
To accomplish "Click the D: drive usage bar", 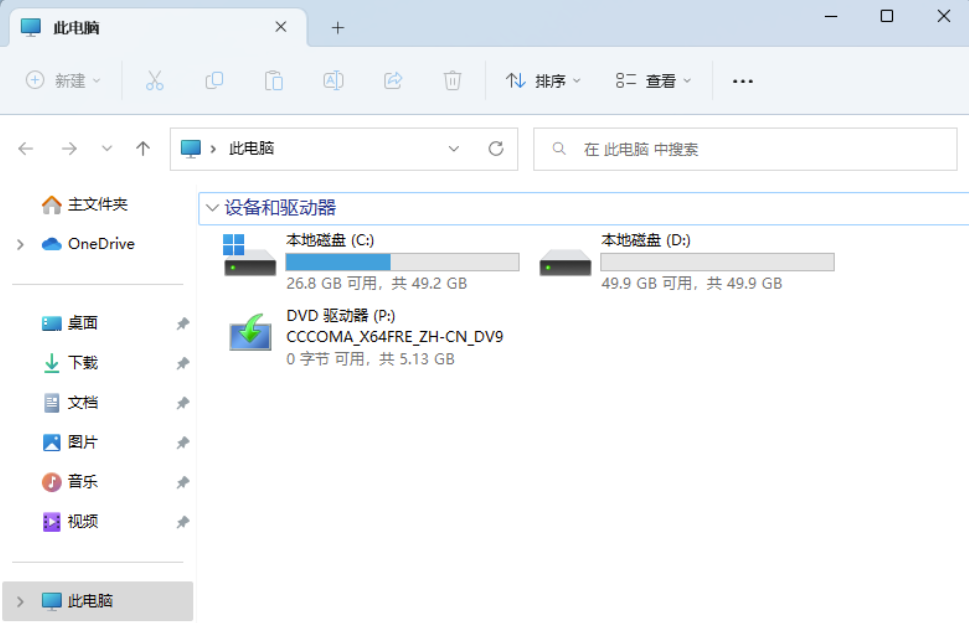I will point(717,262).
